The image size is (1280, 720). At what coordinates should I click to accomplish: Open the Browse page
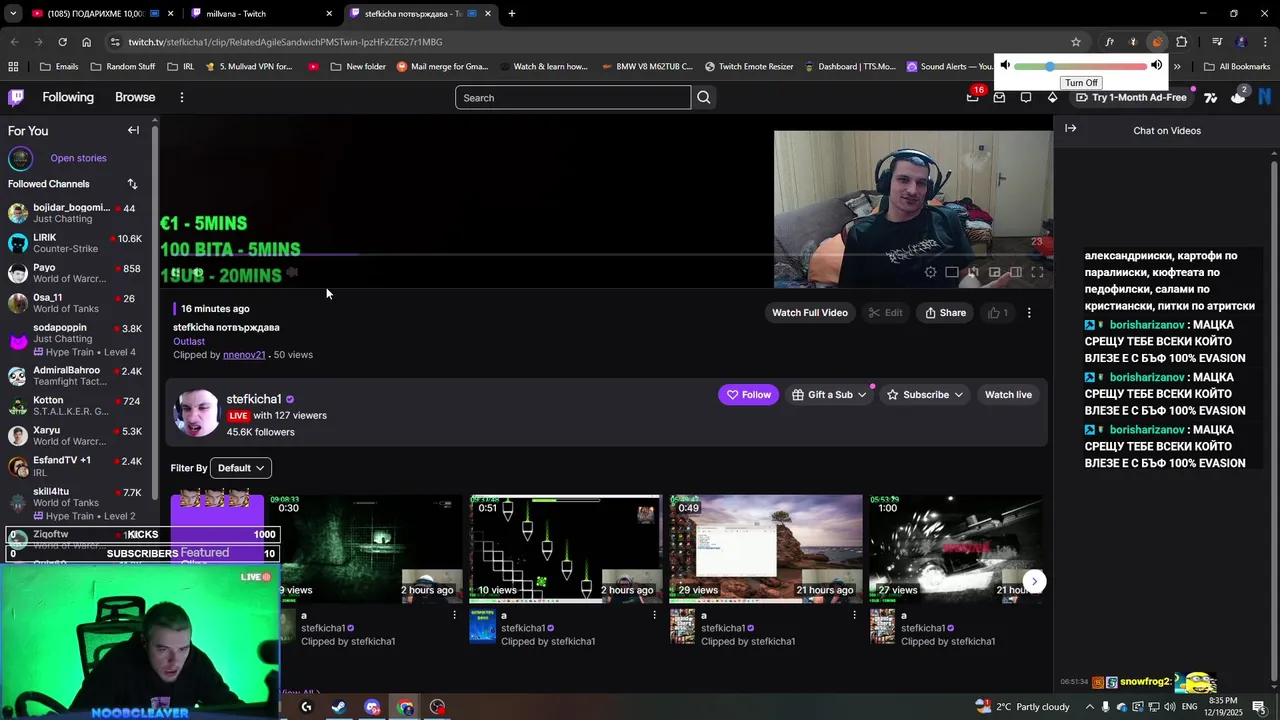(x=135, y=97)
